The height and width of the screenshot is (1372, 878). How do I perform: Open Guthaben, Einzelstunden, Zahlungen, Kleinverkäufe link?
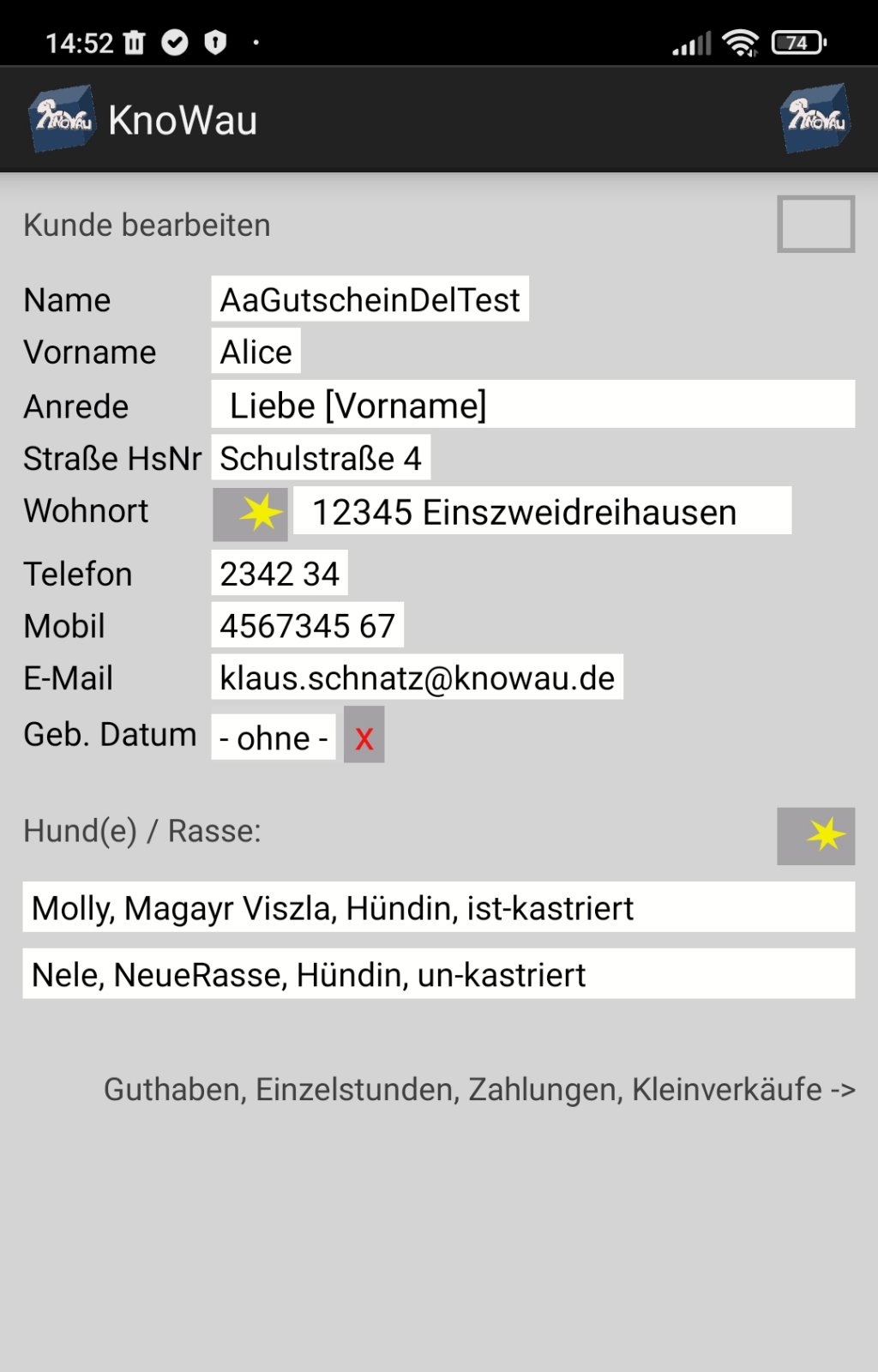tap(479, 1089)
